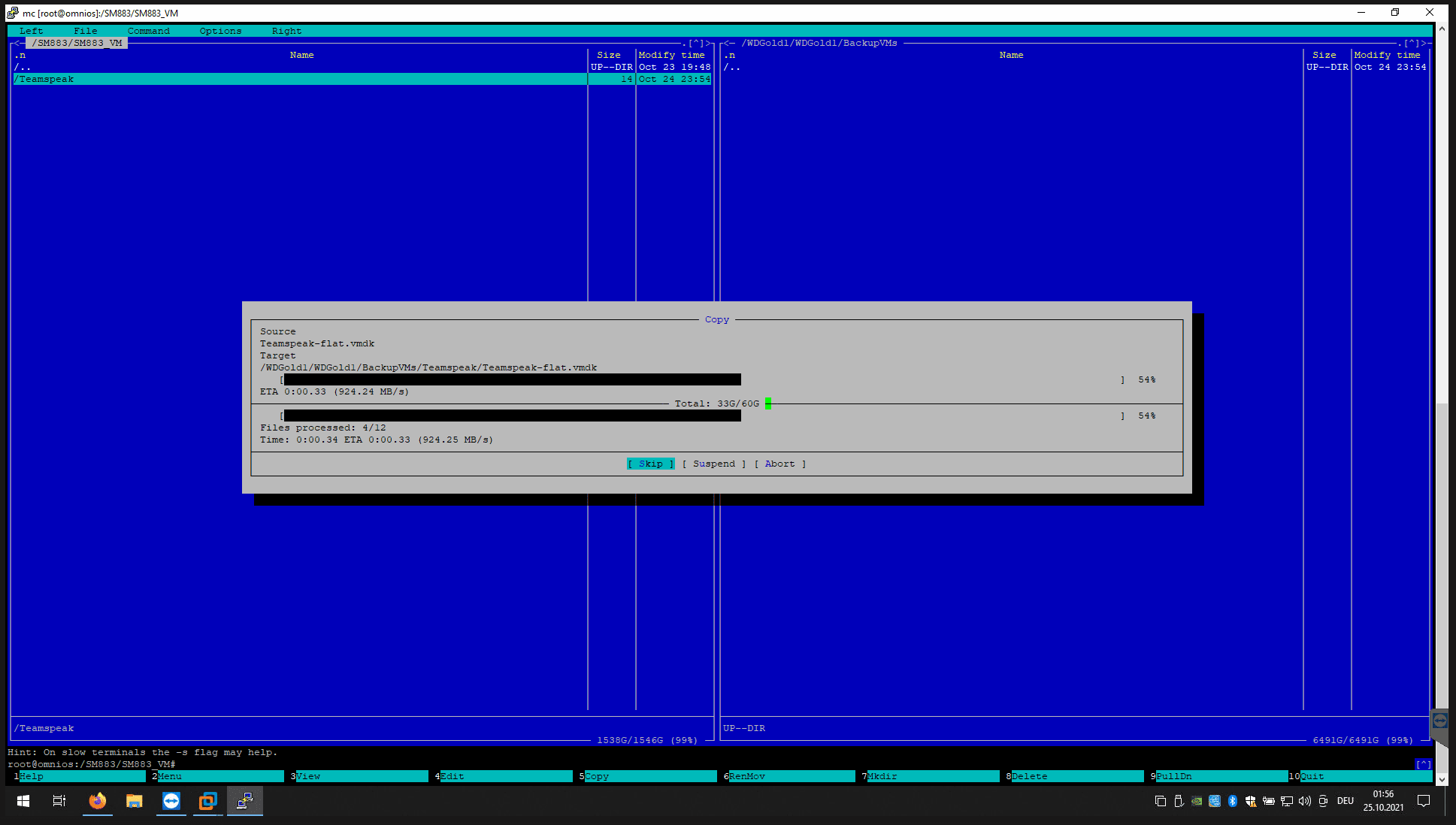Click Abort in the Copy dialog
Viewport: 1456px width, 825px height.
tap(780, 464)
